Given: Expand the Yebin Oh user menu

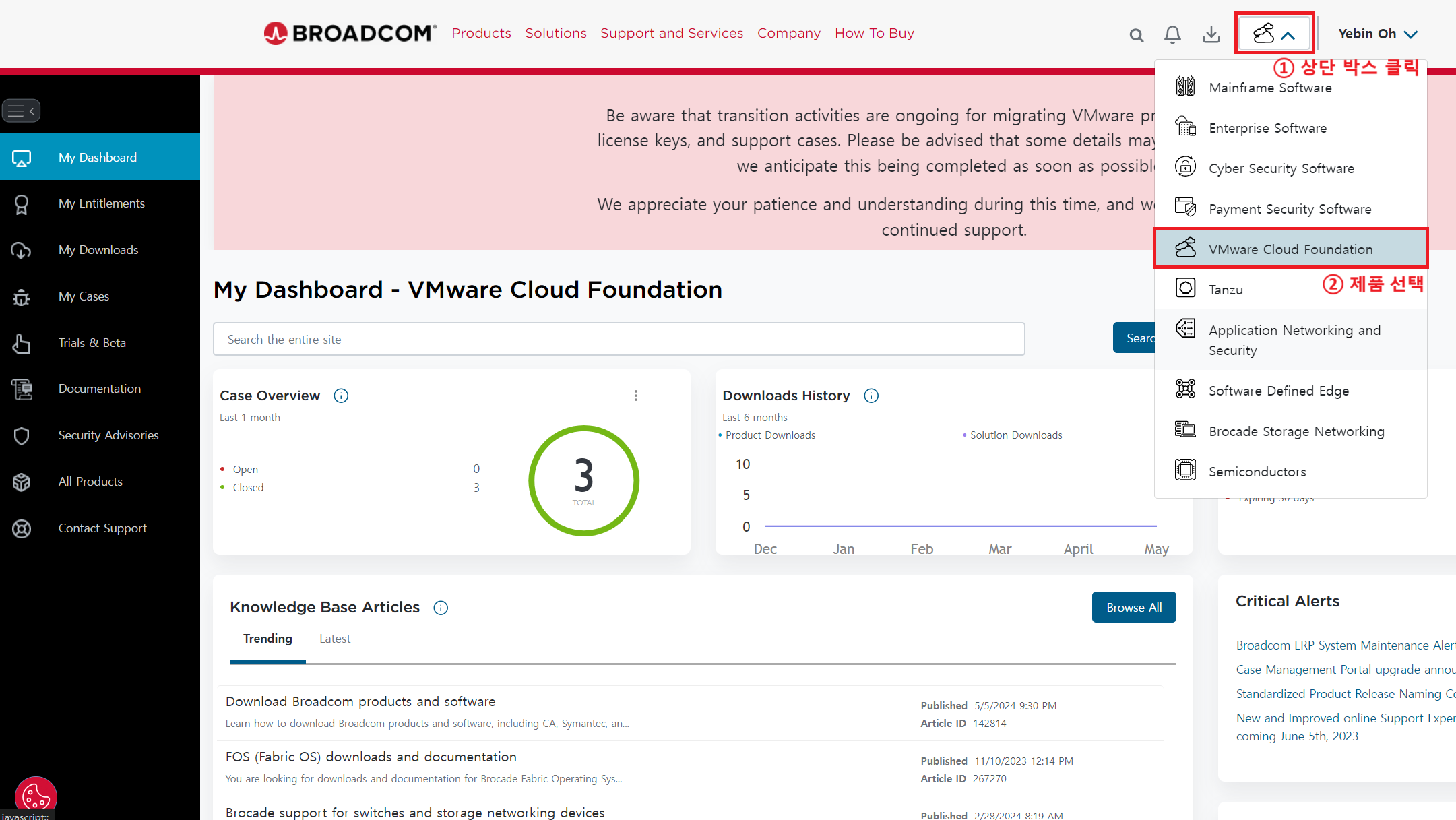Looking at the screenshot, I should (1377, 34).
